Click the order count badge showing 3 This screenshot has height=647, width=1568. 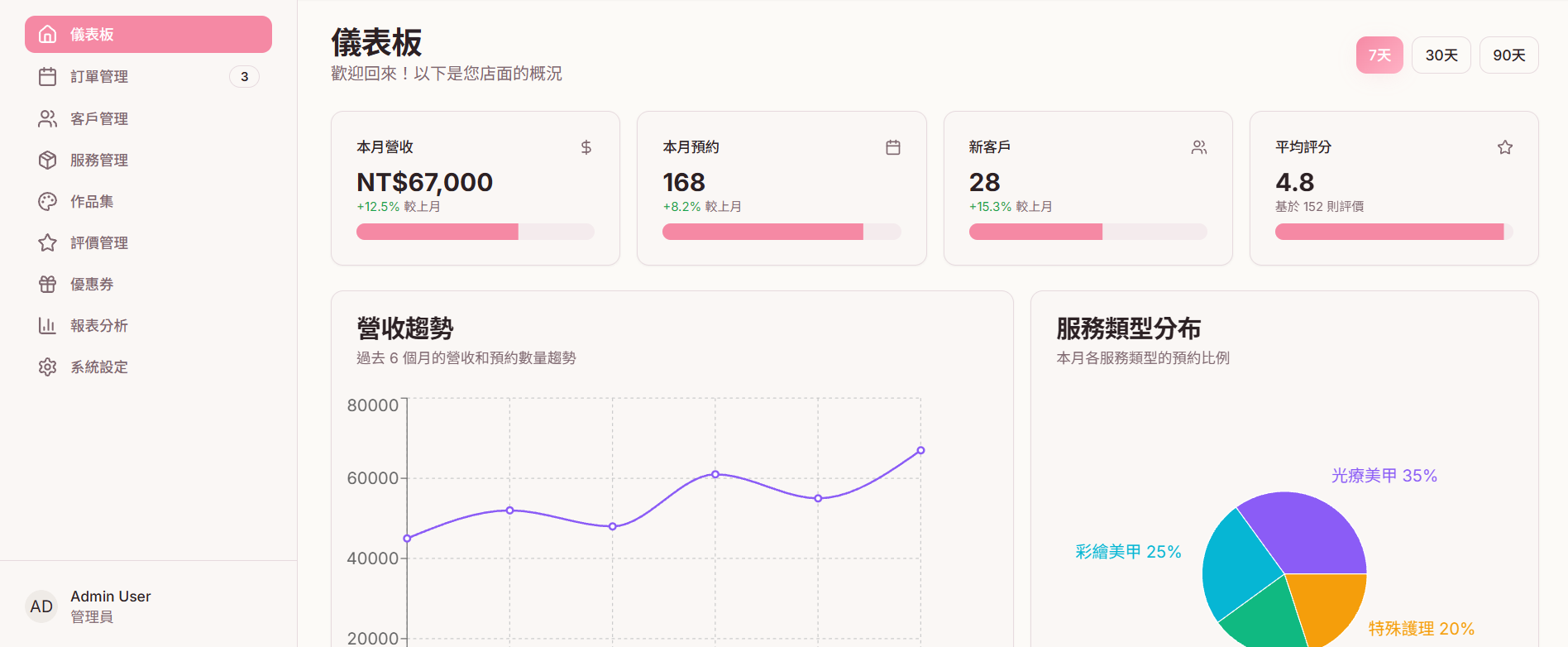244,76
